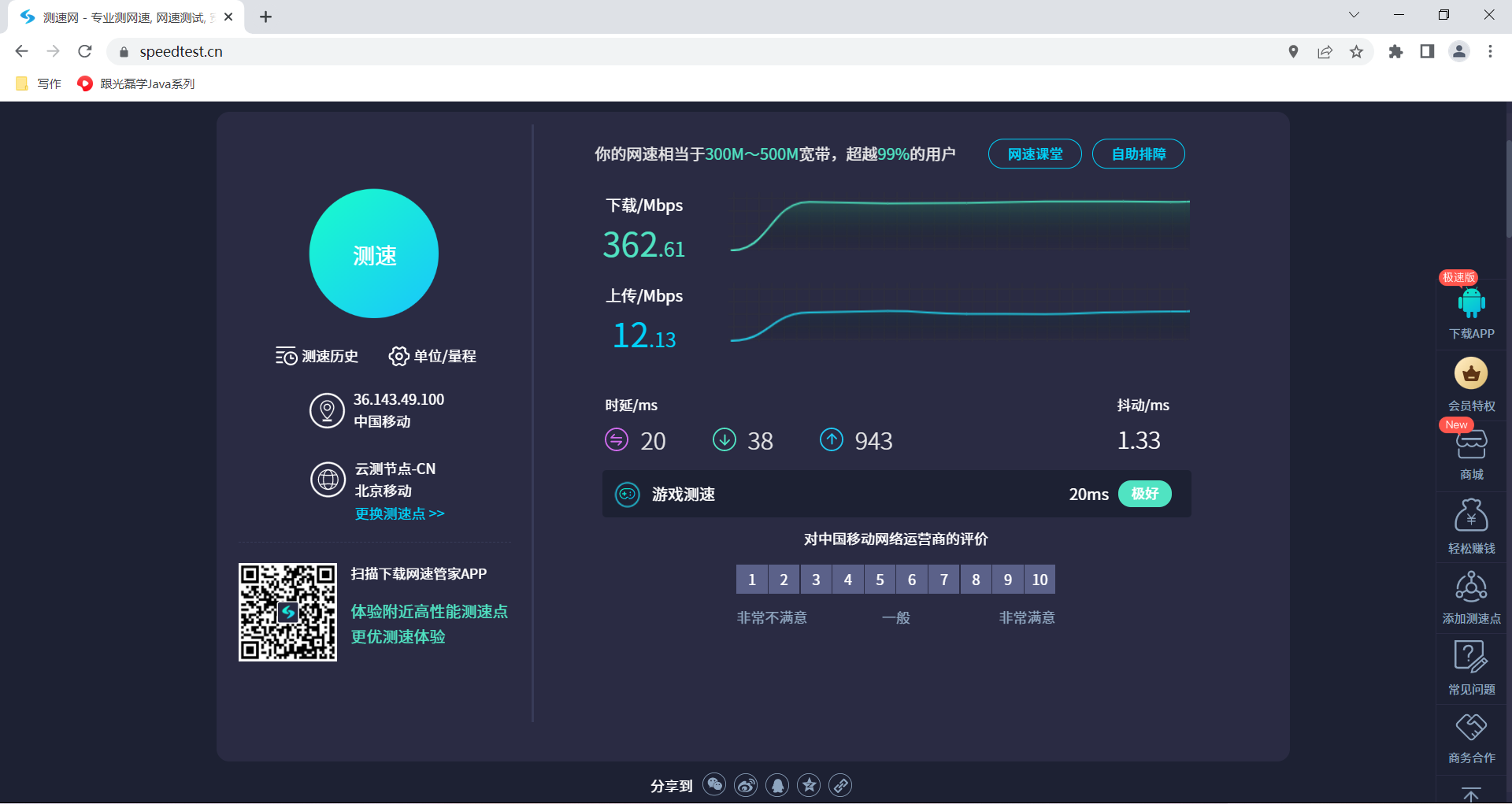1512x804 pixels.
Task: Open Chrome profile avatar menu
Action: [1459, 52]
